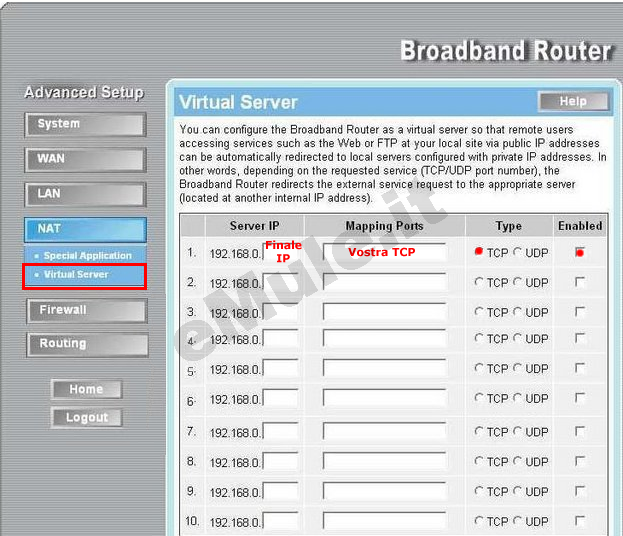Open the WAN settings menu
Viewport: 623px width, 536px height.
tap(85, 160)
